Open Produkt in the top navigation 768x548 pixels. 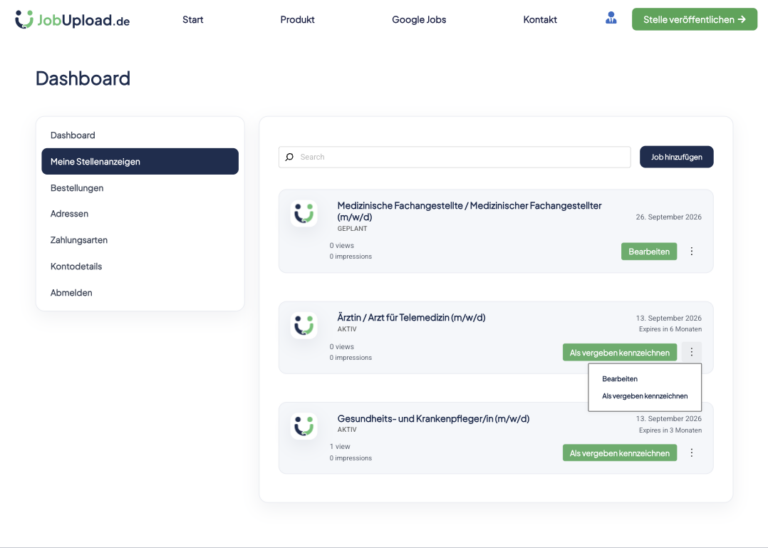[x=297, y=20]
